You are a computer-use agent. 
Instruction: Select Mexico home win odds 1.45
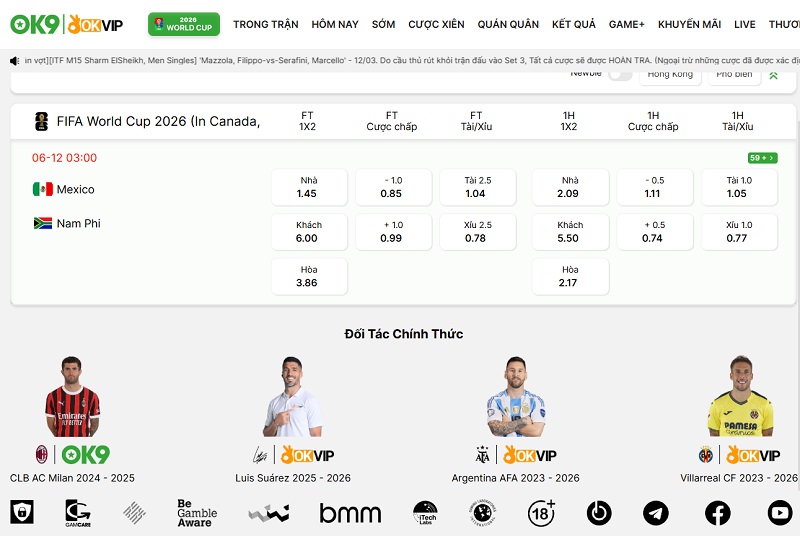coord(308,187)
